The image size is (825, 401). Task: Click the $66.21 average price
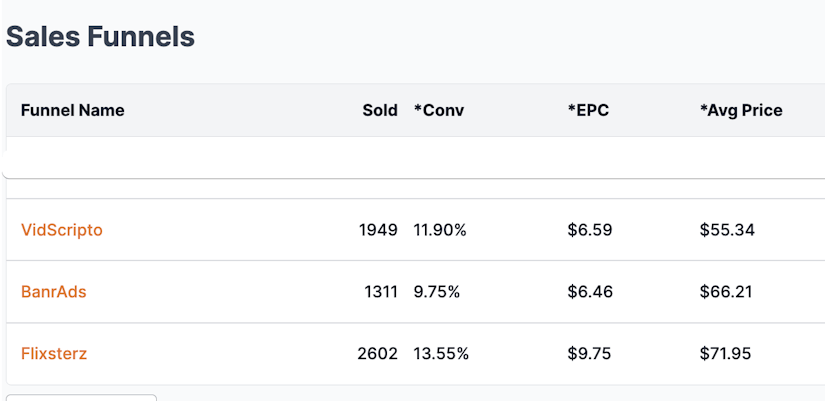point(727,292)
